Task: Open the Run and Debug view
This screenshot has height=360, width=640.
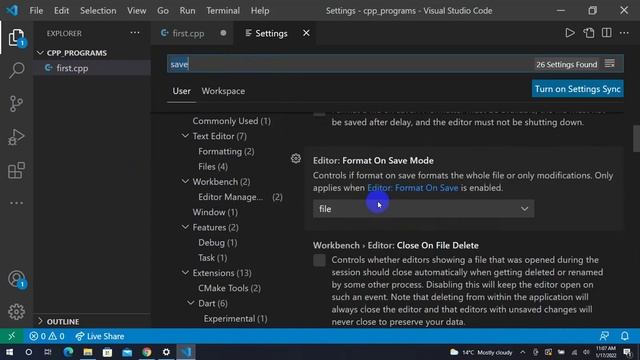Action: [16, 137]
